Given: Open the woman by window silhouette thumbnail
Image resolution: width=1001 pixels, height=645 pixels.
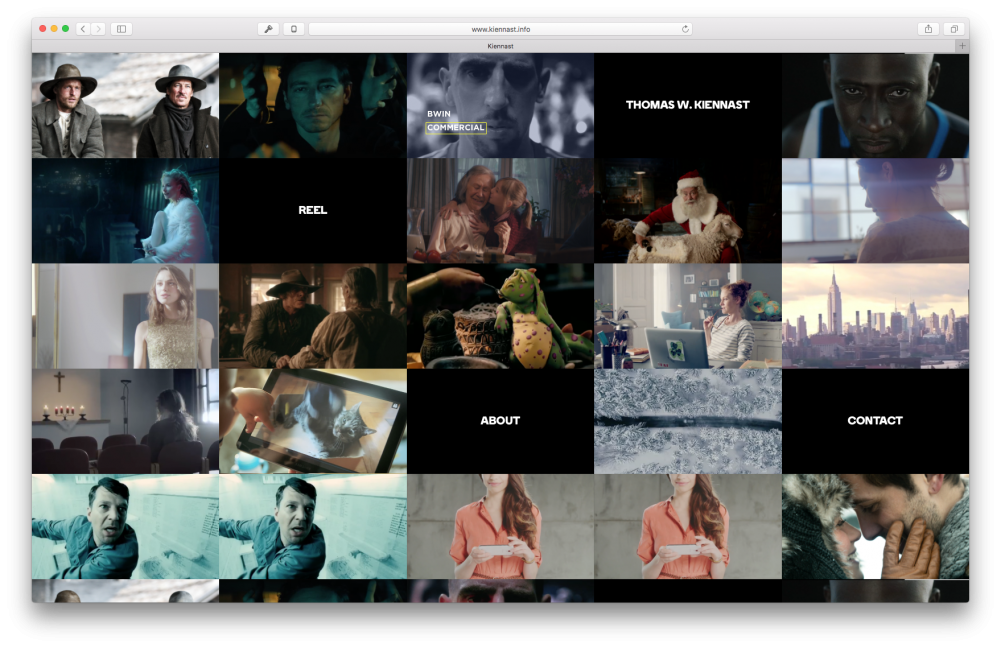Looking at the screenshot, I should 875,211.
